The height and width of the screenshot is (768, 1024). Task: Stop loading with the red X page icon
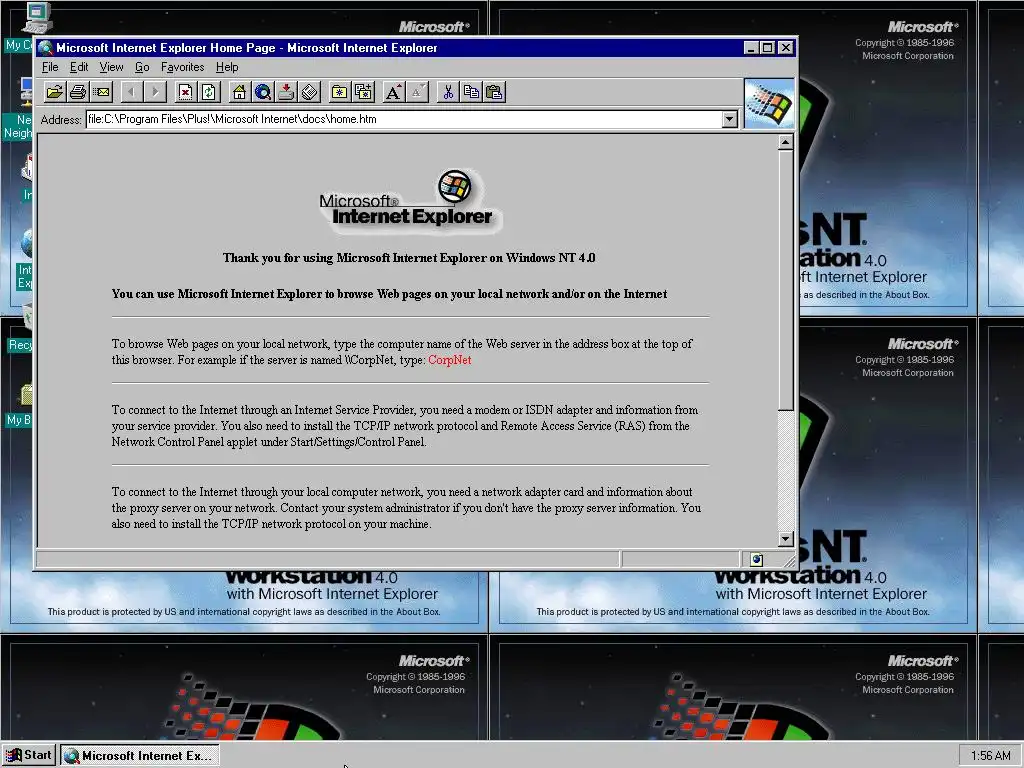185,92
